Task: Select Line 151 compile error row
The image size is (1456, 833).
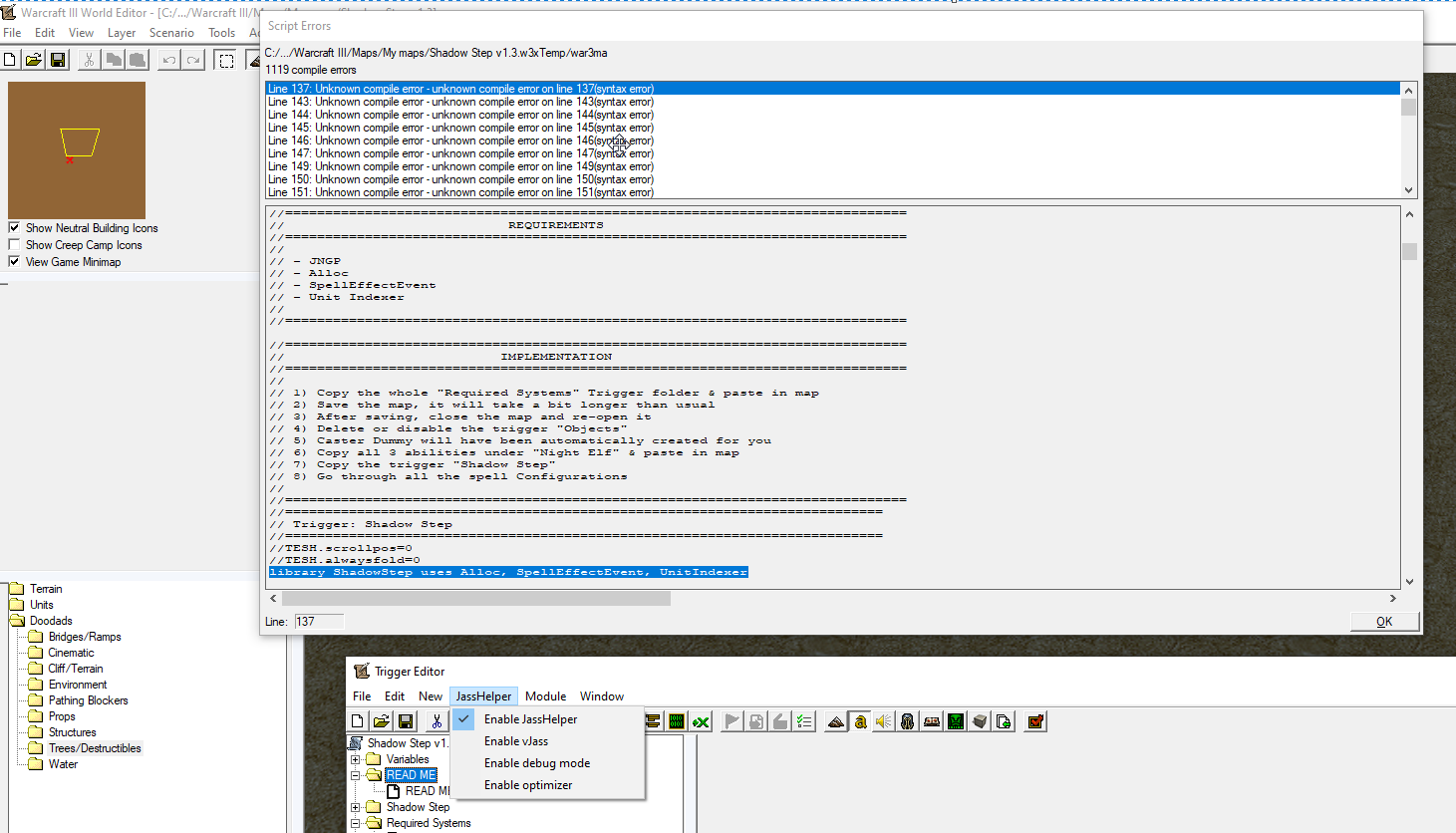Action: (x=832, y=192)
